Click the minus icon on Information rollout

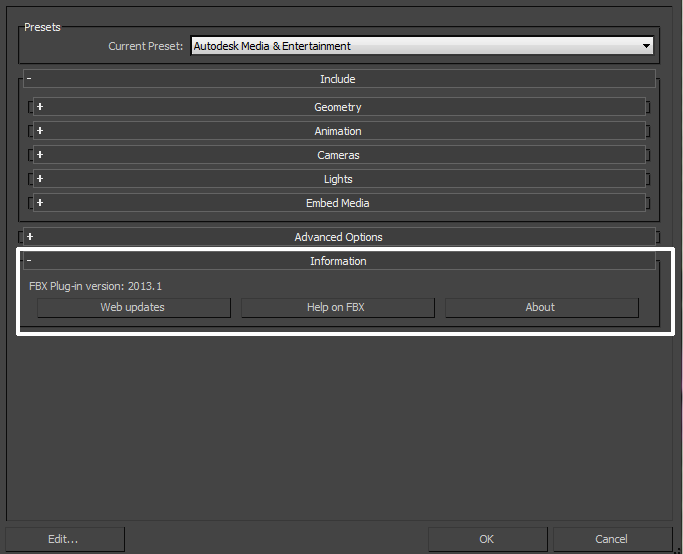29,261
